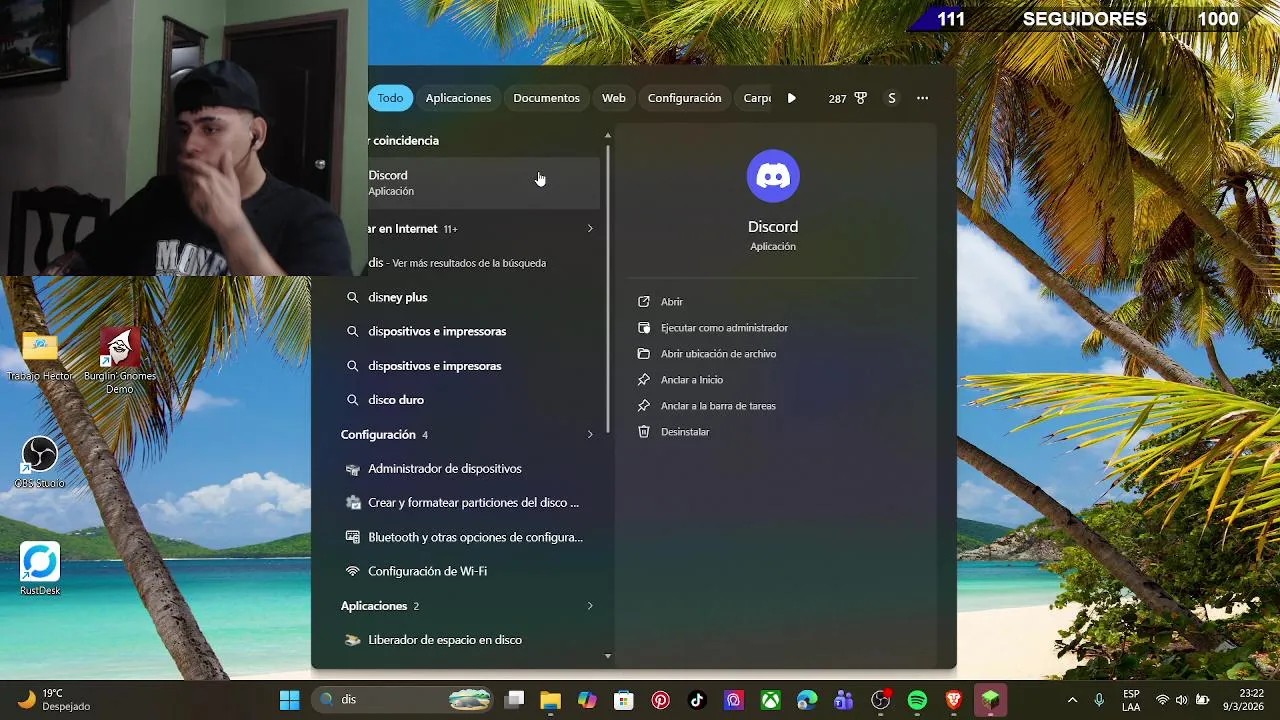Screen dimensions: 1280x720
Task: Switch to the Web filter tab
Action: (x=614, y=98)
